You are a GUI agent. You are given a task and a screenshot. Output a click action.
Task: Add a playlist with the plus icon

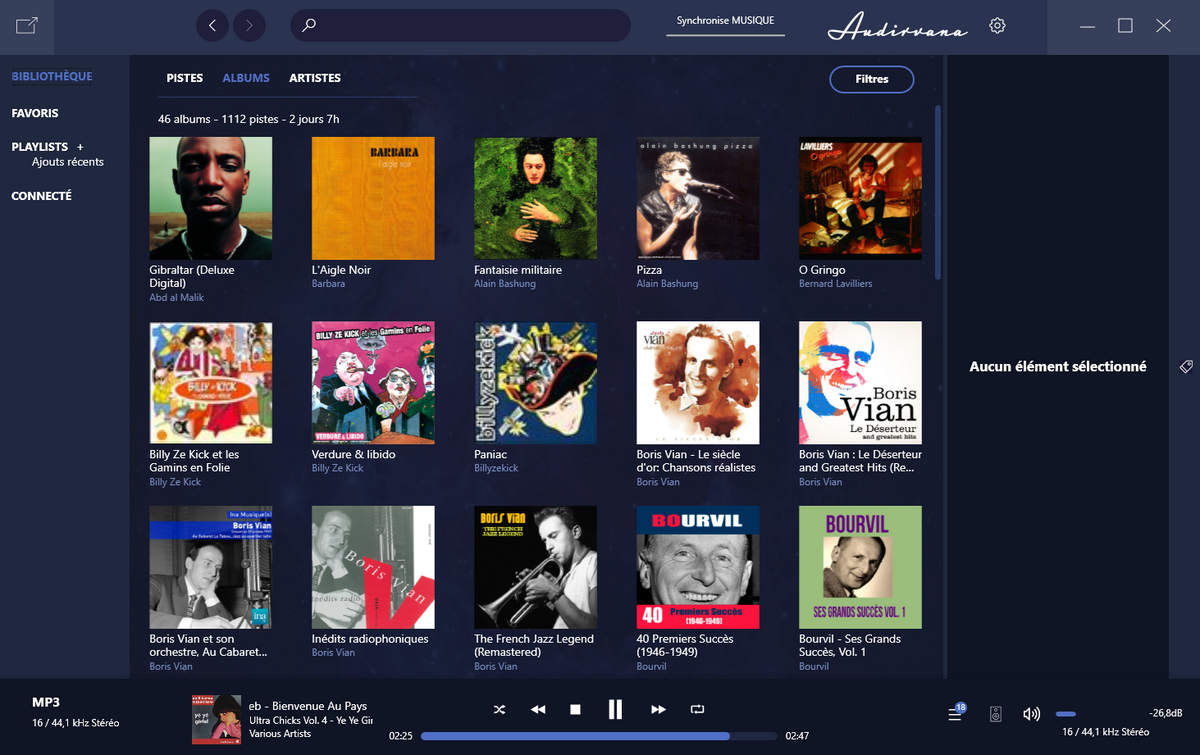coord(80,147)
